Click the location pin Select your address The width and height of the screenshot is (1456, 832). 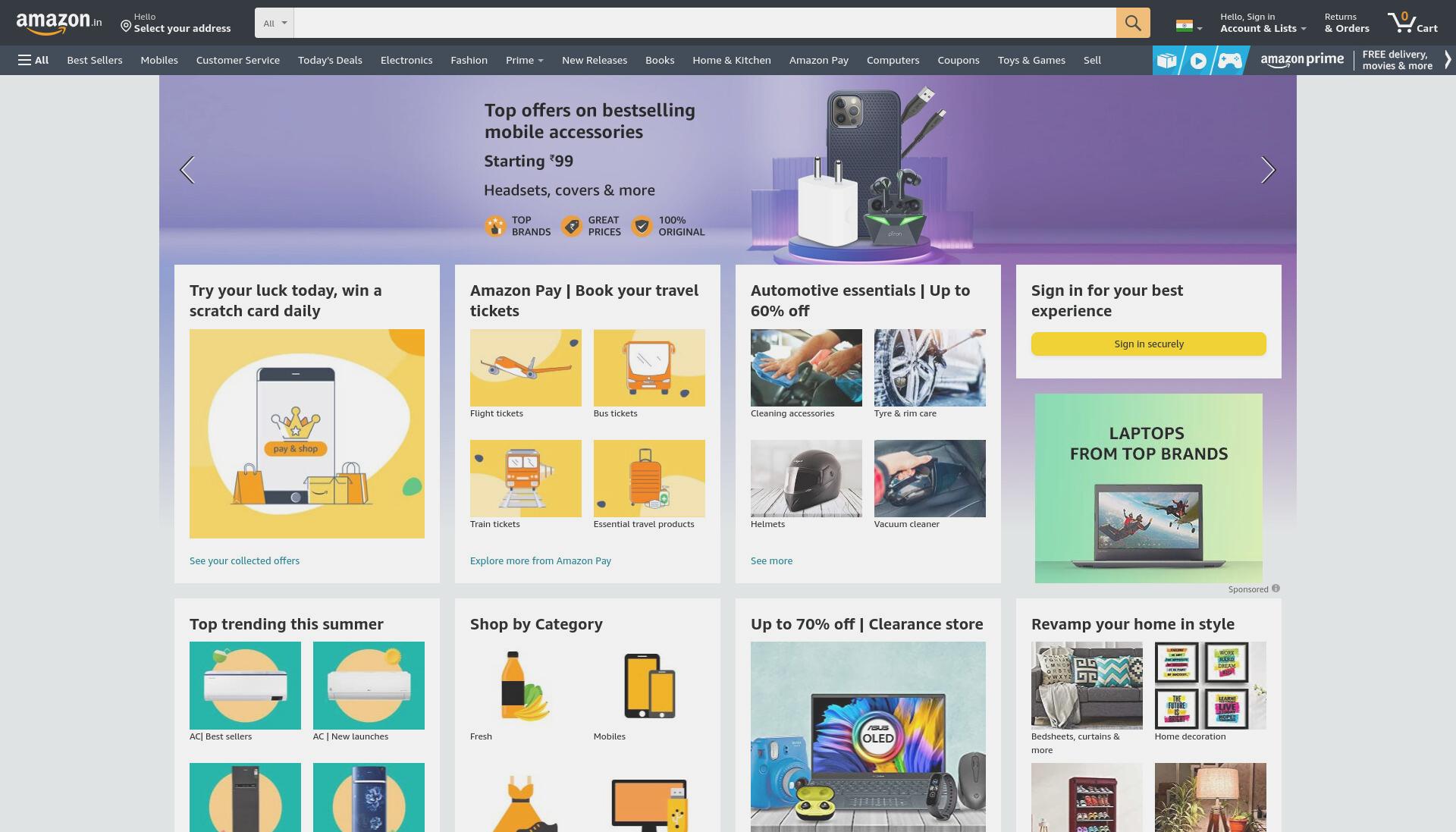(175, 23)
